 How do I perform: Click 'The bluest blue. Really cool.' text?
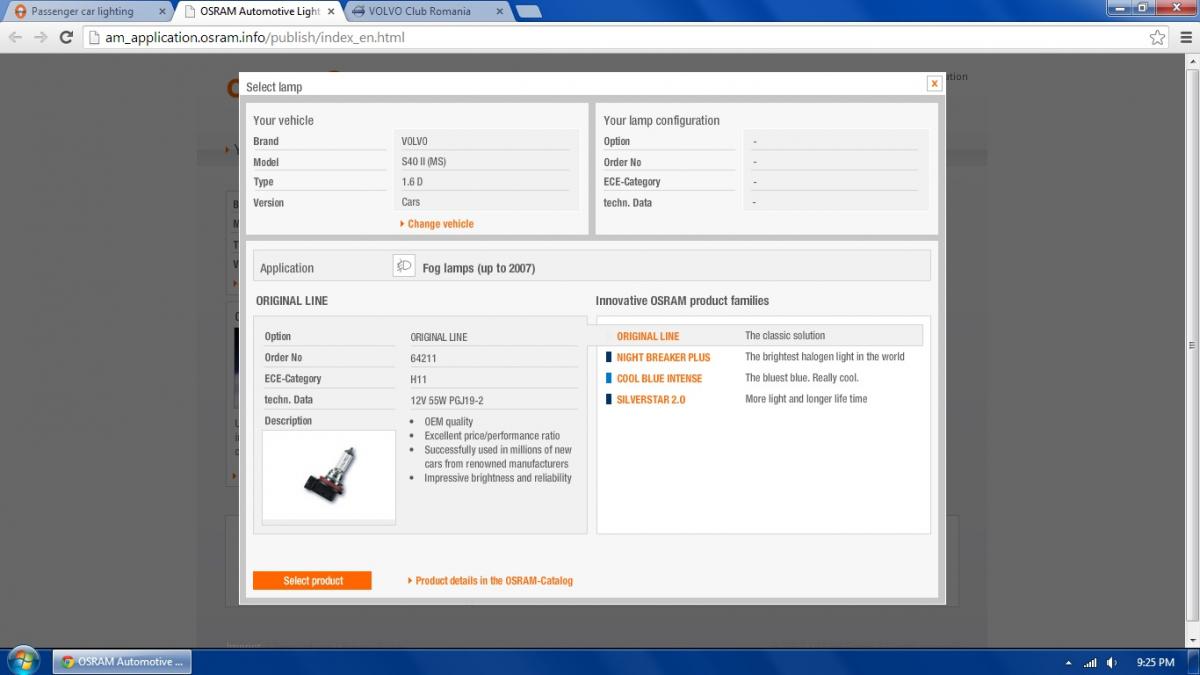tap(802, 378)
